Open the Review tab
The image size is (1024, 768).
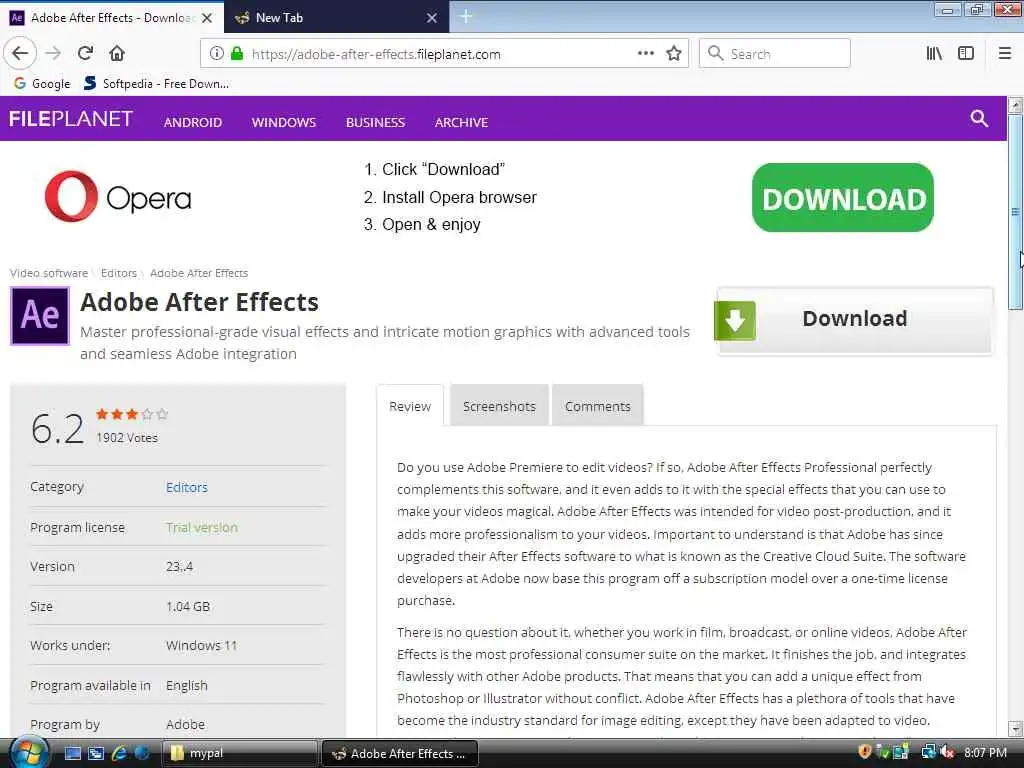(410, 406)
